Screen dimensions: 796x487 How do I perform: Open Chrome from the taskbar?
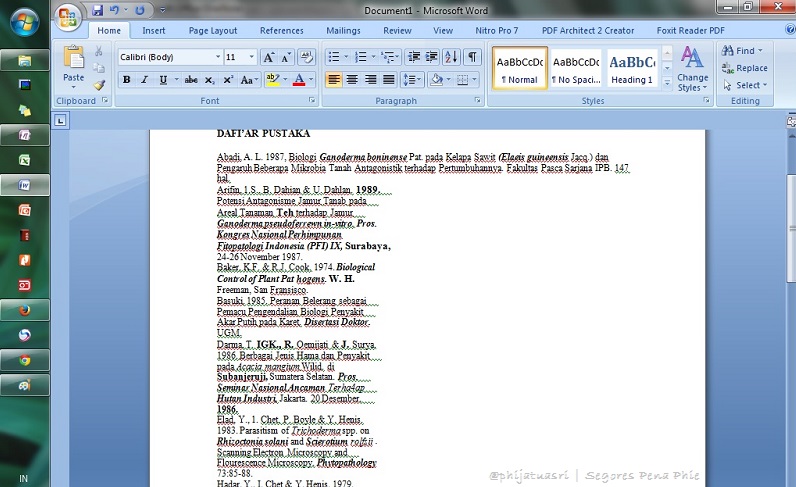point(24,360)
